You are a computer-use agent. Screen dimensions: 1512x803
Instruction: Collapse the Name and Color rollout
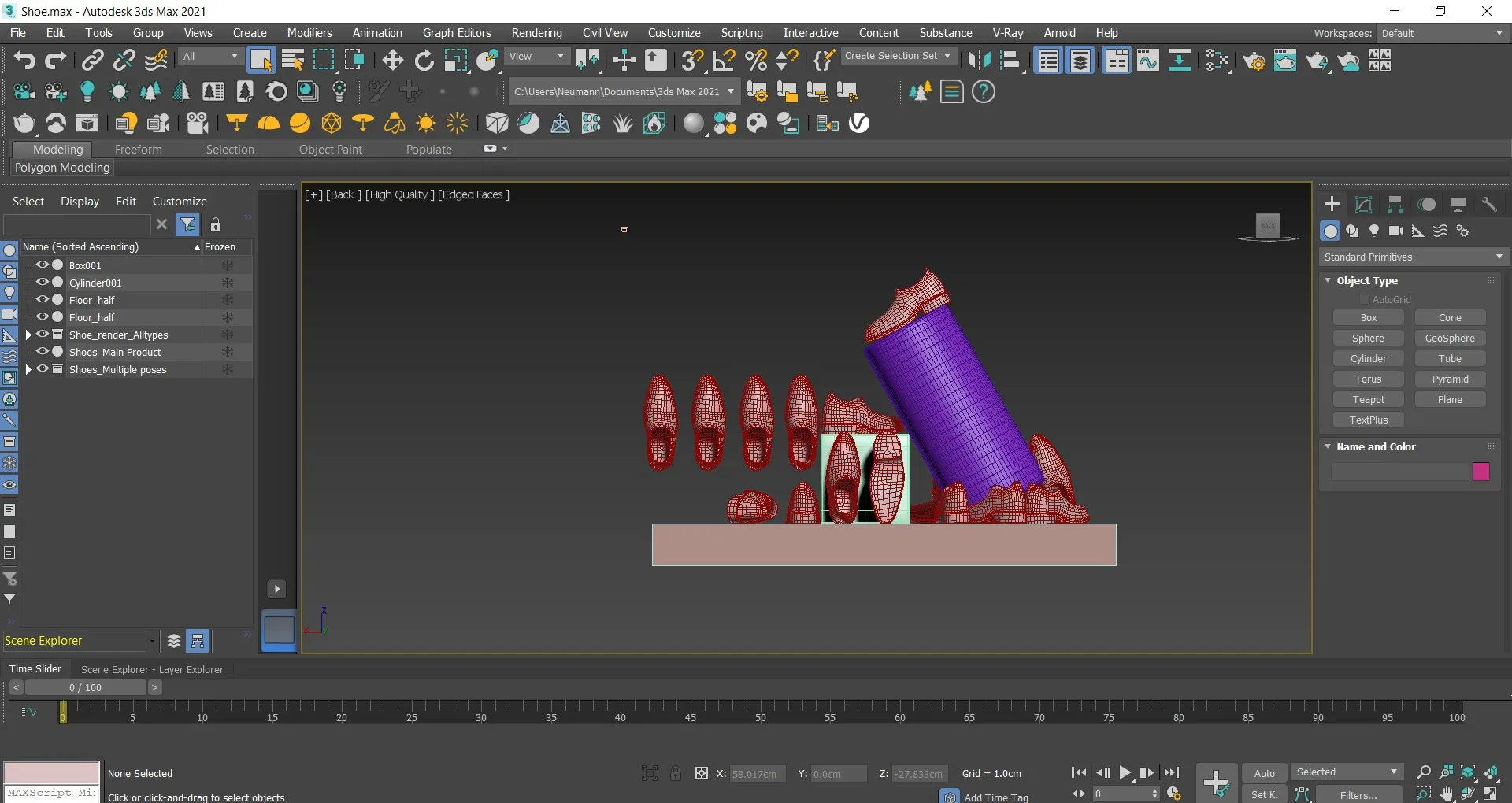[x=1329, y=446]
